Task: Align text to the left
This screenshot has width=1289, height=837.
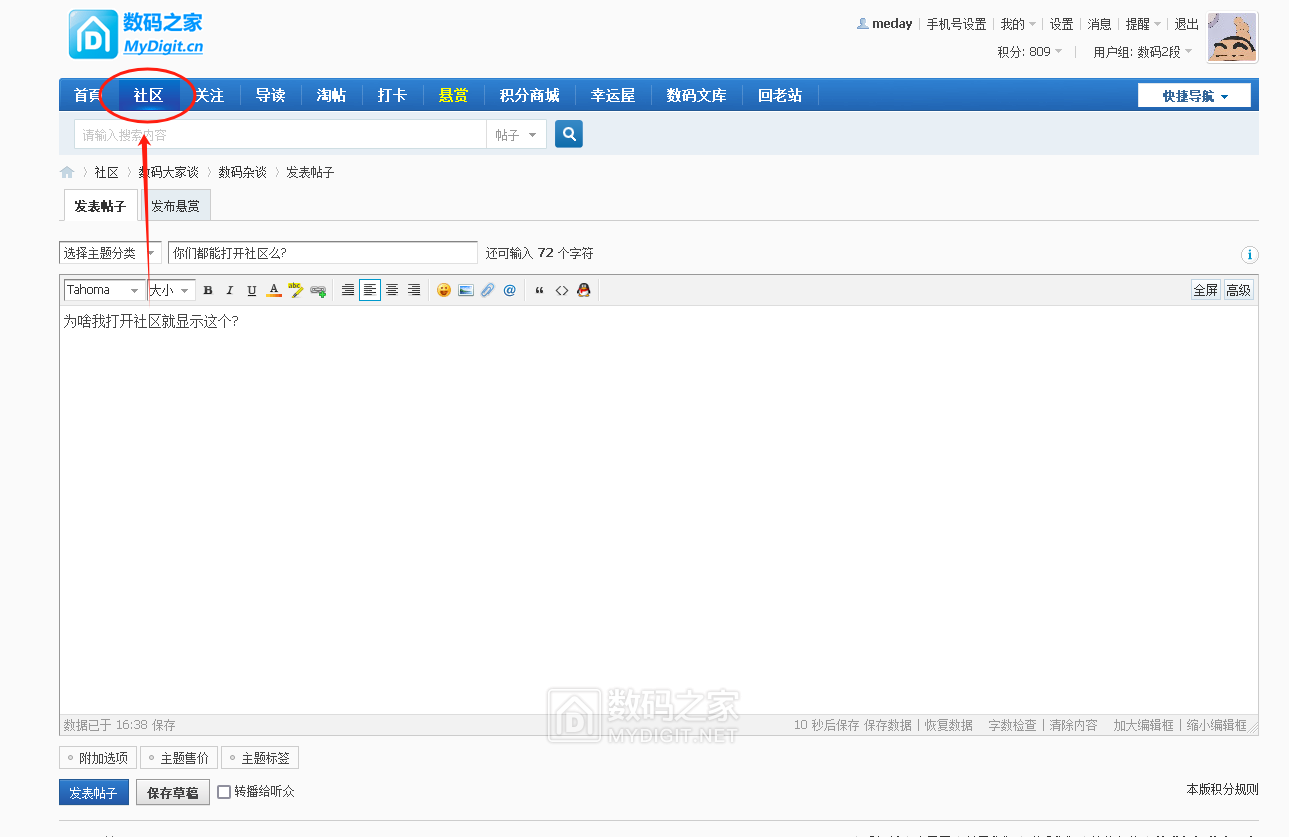Action: pos(370,290)
